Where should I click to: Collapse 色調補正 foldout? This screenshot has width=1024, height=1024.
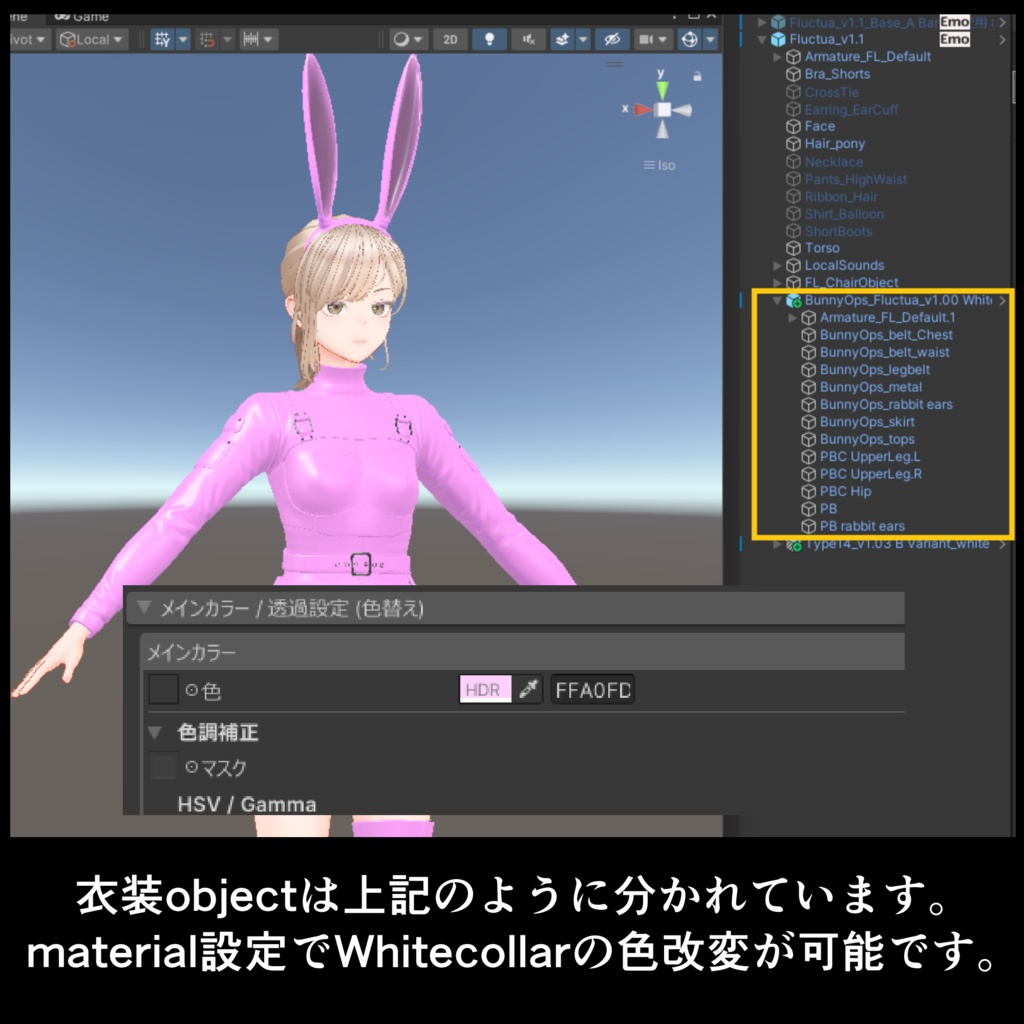(x=155, y=732)
